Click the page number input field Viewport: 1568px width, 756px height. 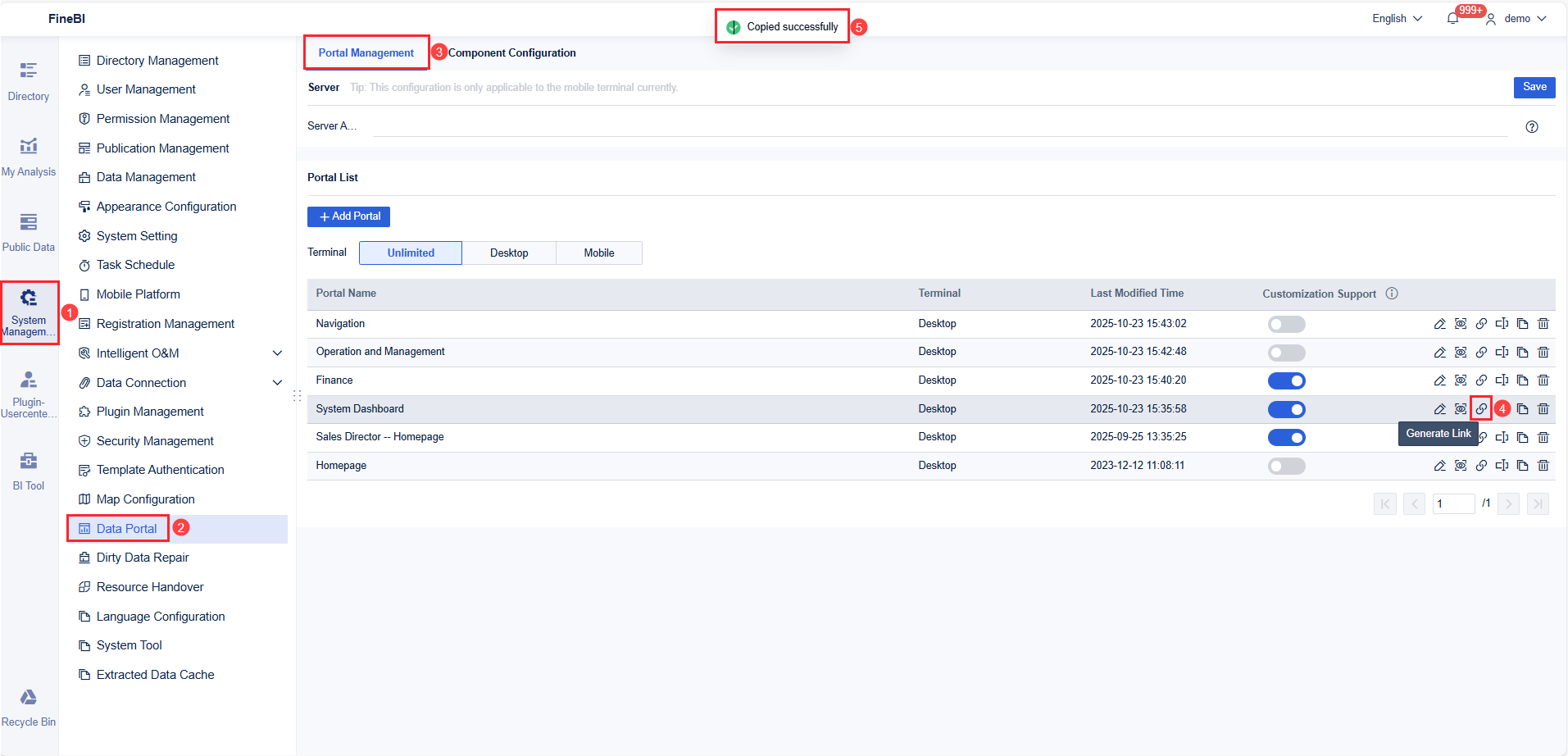point(1453,503)
